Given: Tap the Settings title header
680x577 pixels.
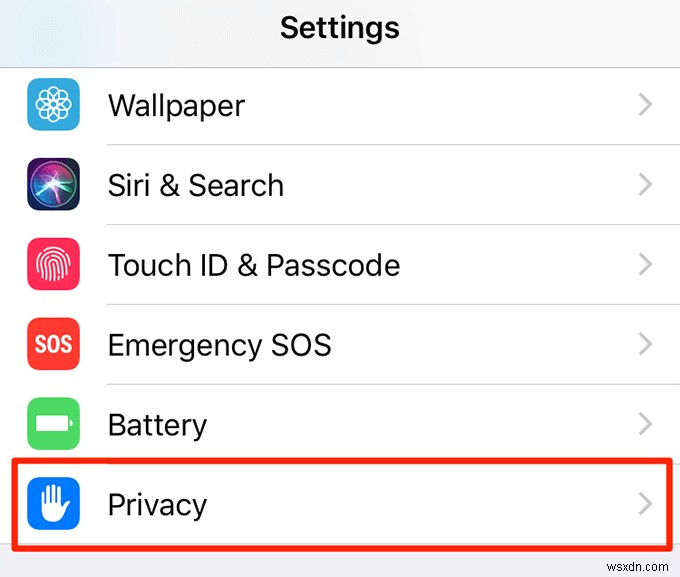Looking at the screenshot, I should [339, 27].
